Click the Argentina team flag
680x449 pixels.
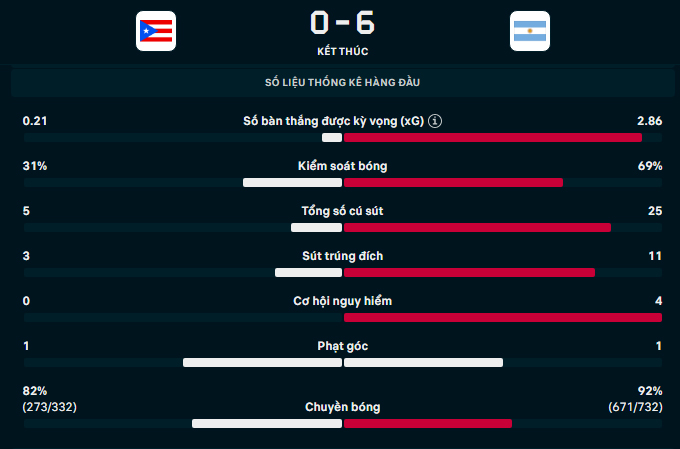pos(529,32)
